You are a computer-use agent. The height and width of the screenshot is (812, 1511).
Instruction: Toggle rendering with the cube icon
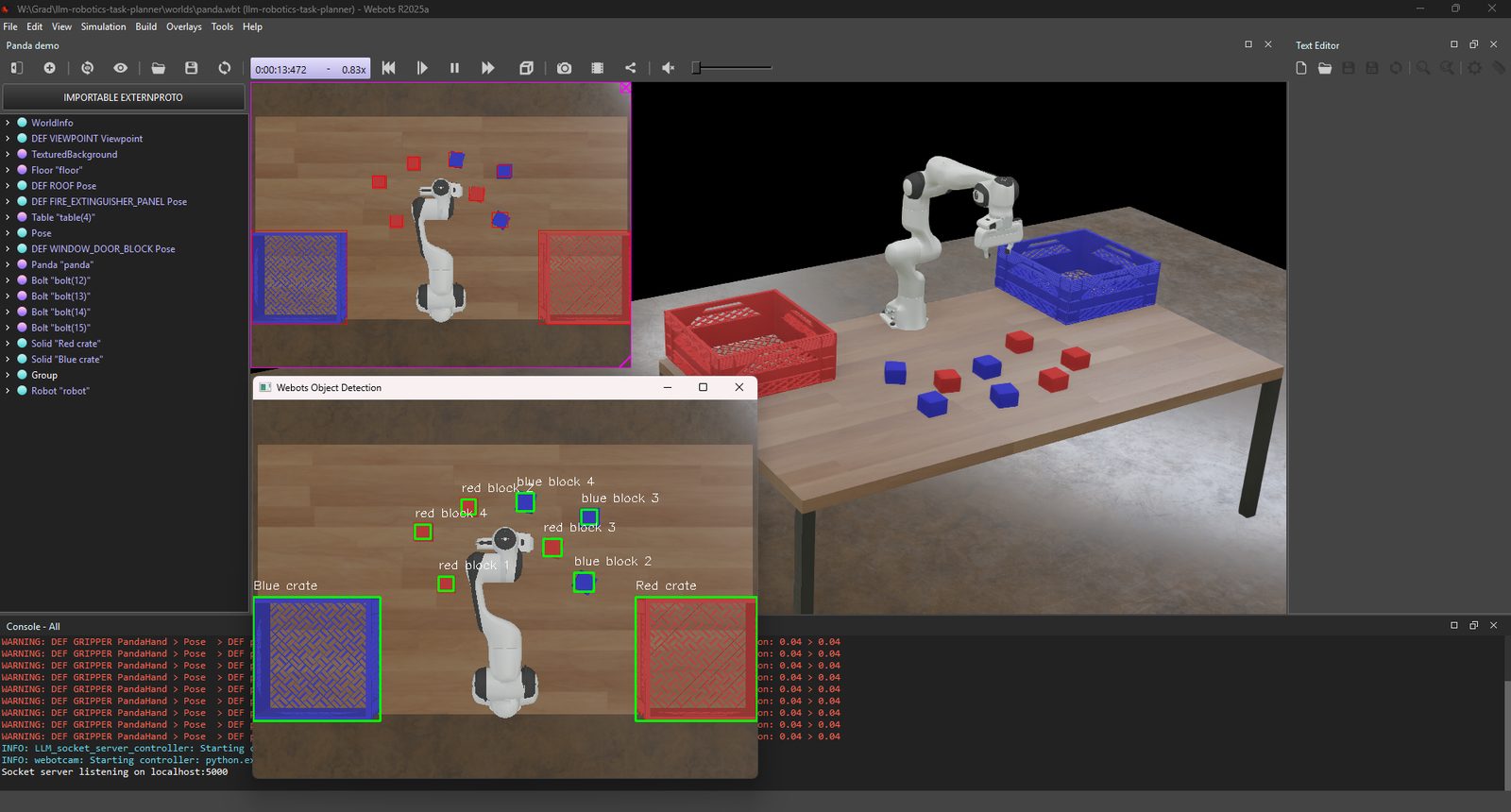526,68
